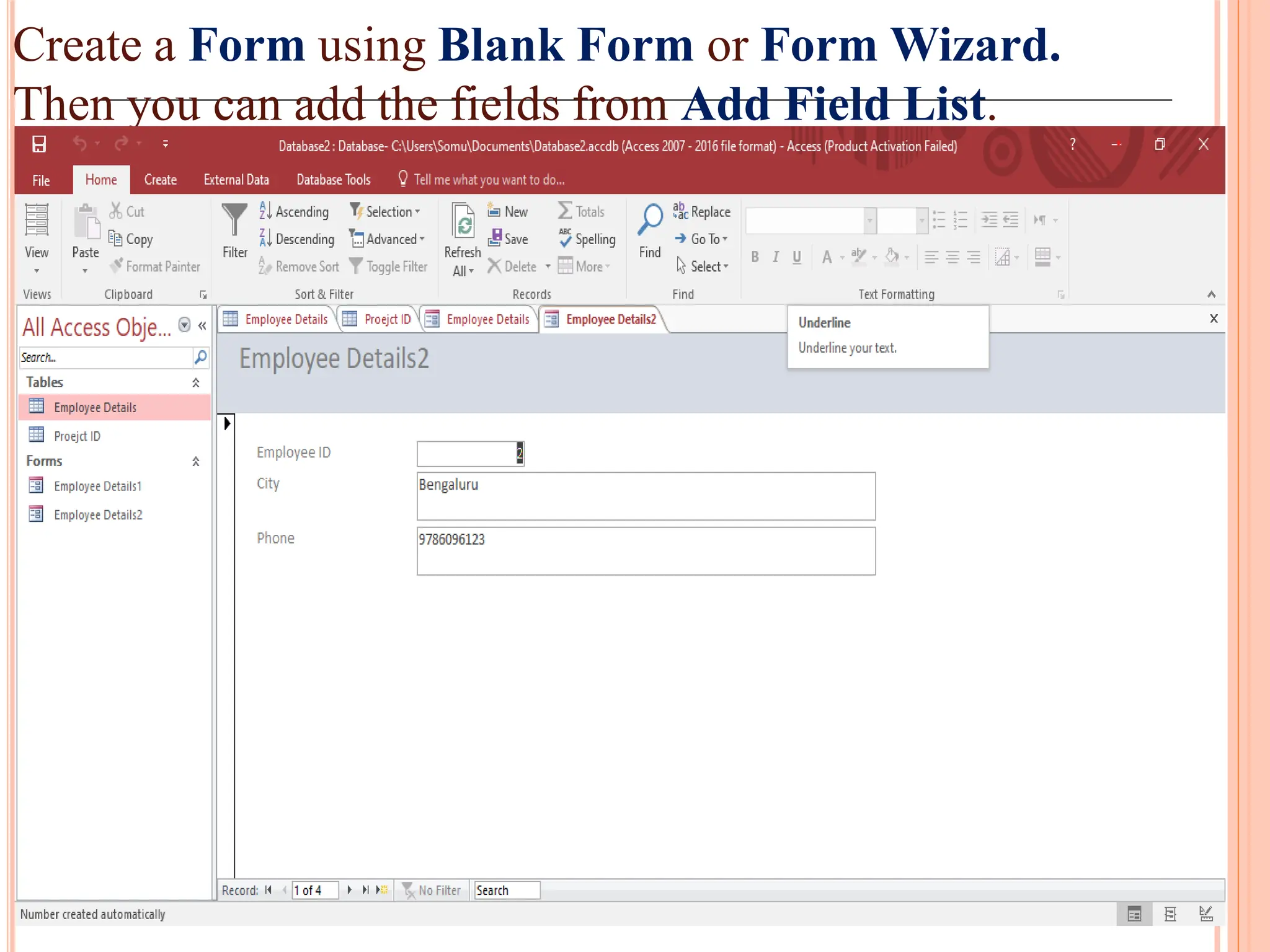
Task: Go to next record
Action: 350,890
